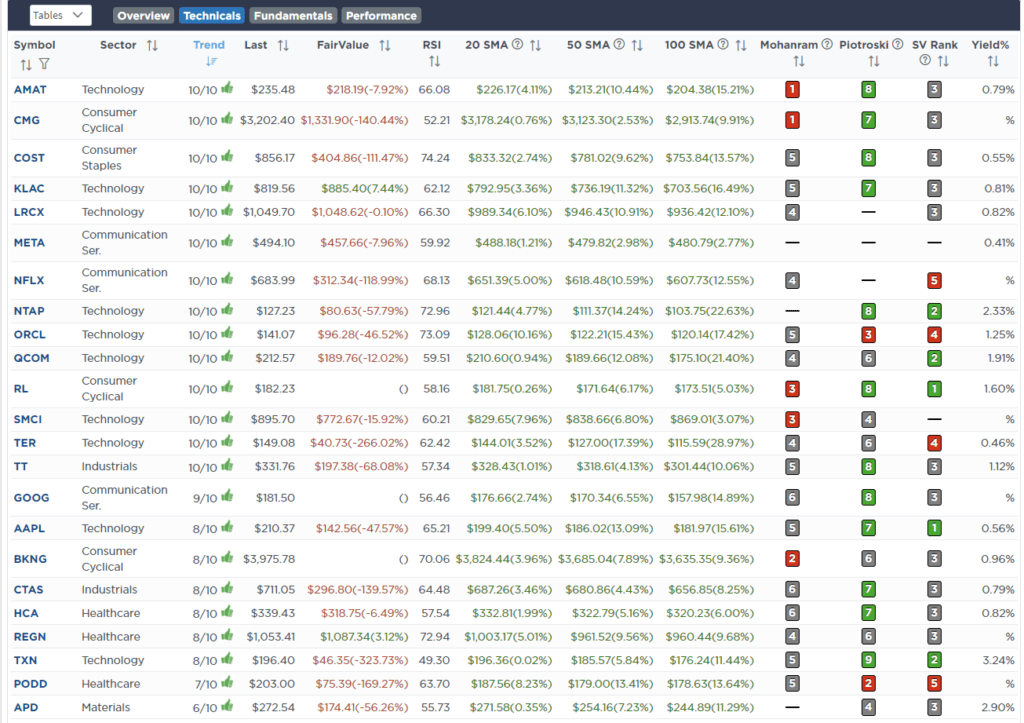Screen dimensions: 1024x723
Task: Click AMAT's green thumbs-up trend icon
Action: coord(227,89)
